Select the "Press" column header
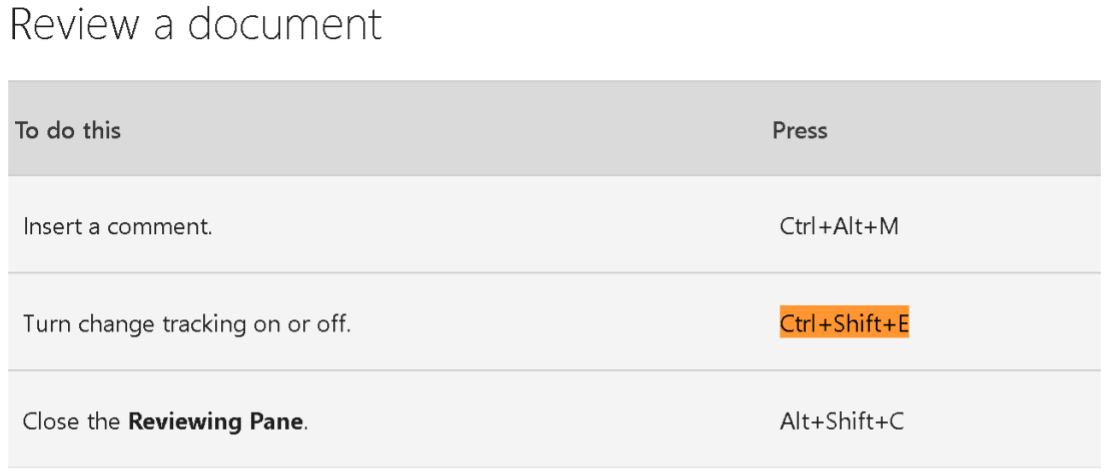Image resolution: width=1107 pixels, height=474 pixels. click(800, 131)
